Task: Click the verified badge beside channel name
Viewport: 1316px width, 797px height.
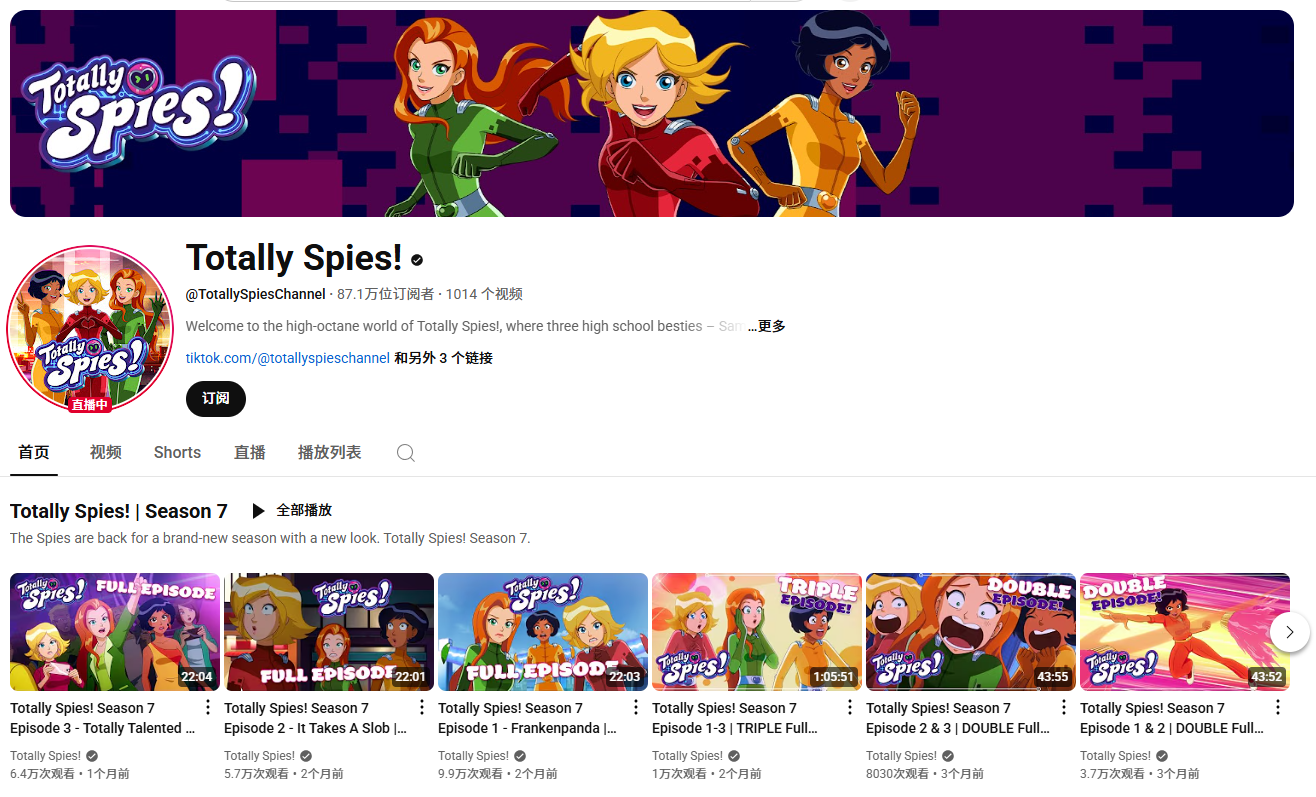Action: (x=417, y=260)
